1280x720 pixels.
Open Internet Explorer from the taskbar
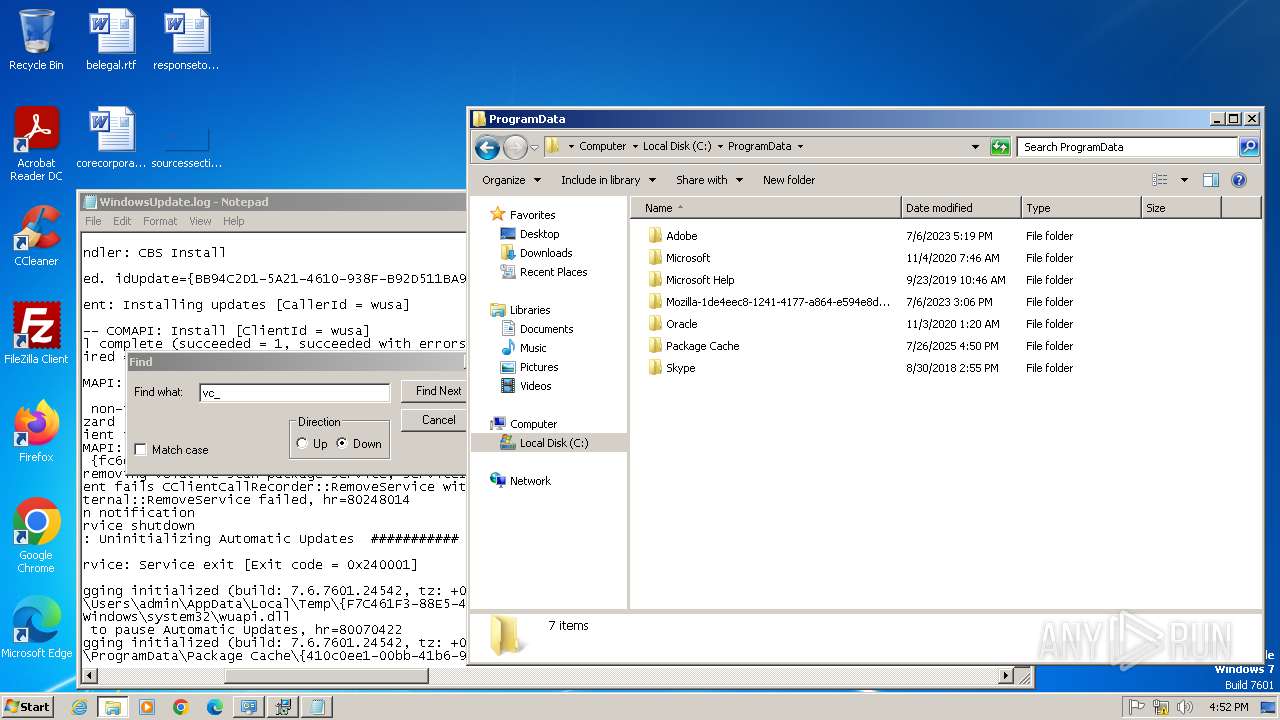tap(79, 707)
